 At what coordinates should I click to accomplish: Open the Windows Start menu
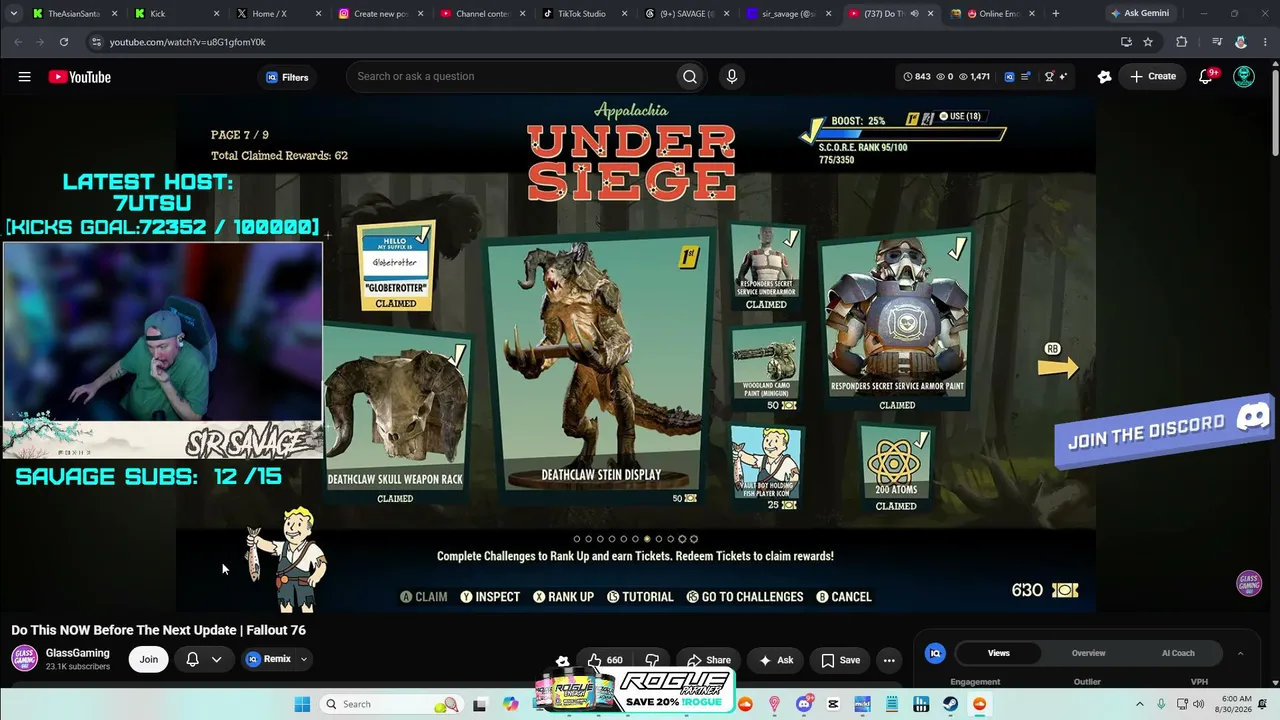[302, 704]
